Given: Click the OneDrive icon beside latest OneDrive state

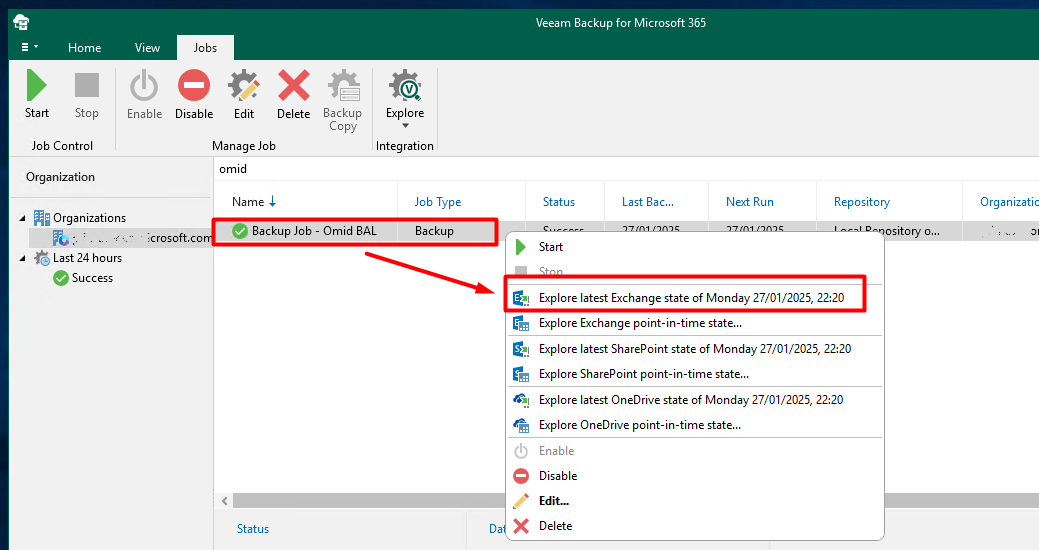Looking at the screenshot, I should tap(521, 400).
